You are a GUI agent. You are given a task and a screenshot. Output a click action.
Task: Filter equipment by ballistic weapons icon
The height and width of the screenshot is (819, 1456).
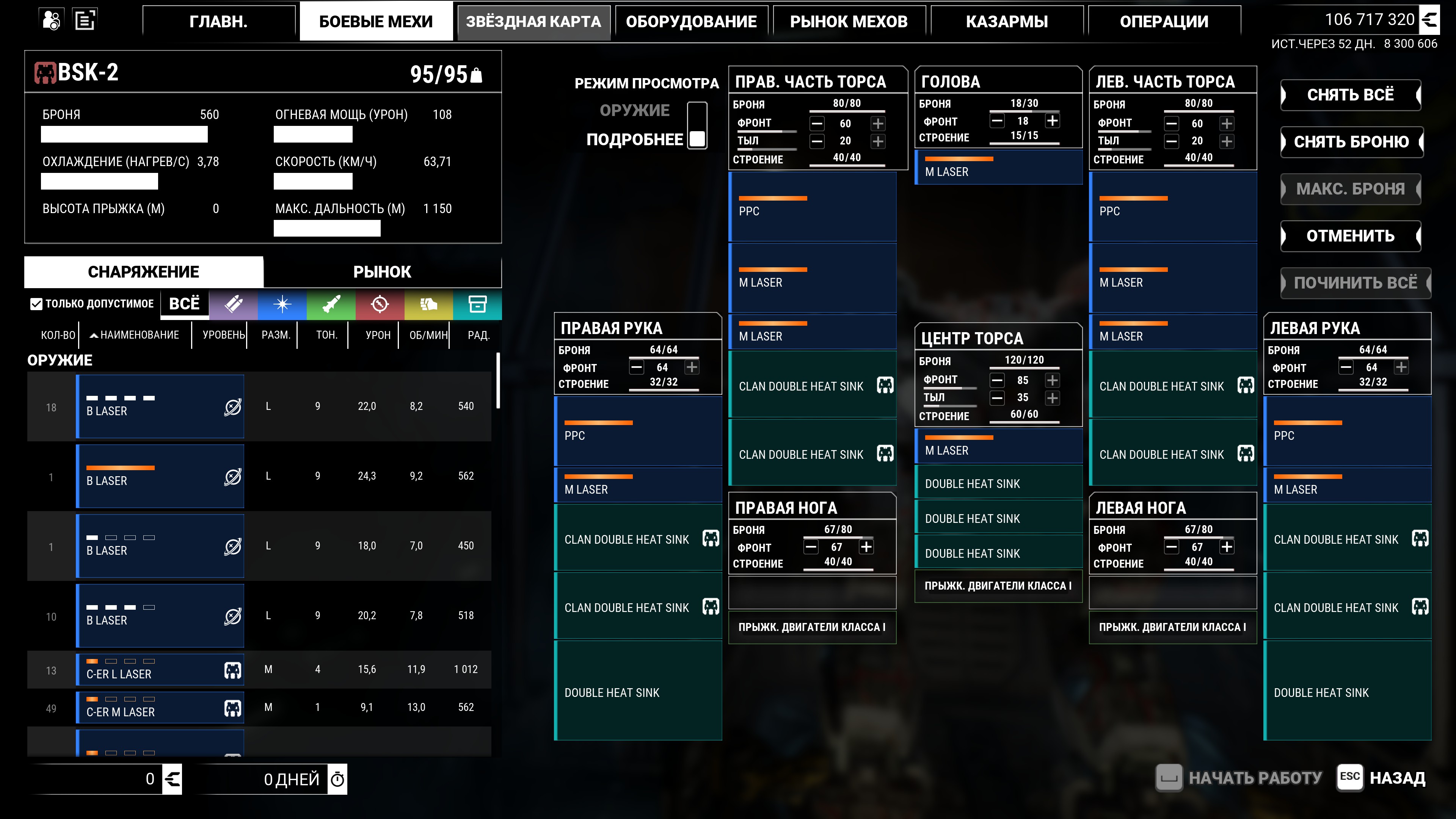pyautogui.click(x=234, y=304)
